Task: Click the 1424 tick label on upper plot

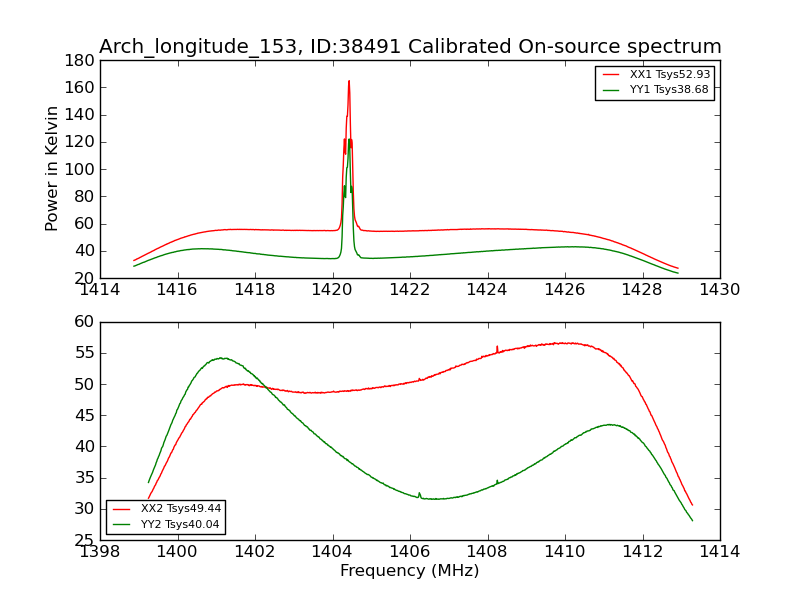Action: pos(487,290)
